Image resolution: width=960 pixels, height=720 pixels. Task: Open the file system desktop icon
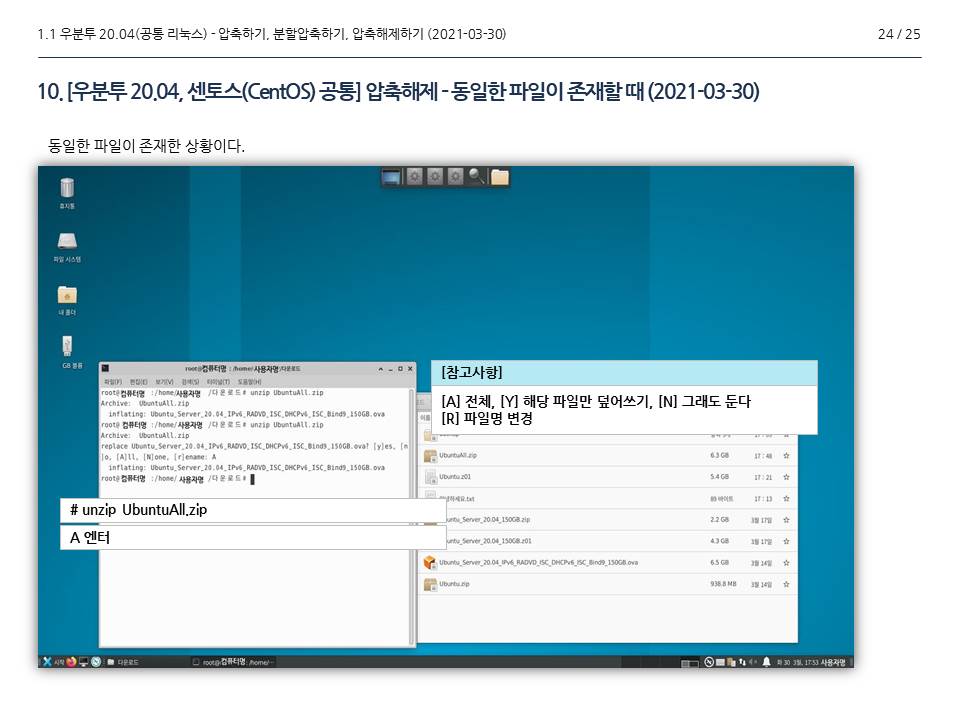tap(67, 241)
